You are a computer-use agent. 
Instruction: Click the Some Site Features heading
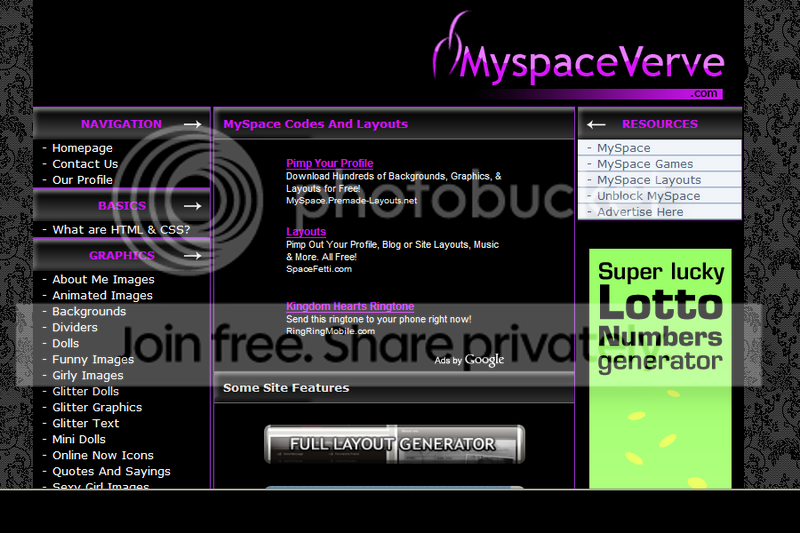pos(286,388)
